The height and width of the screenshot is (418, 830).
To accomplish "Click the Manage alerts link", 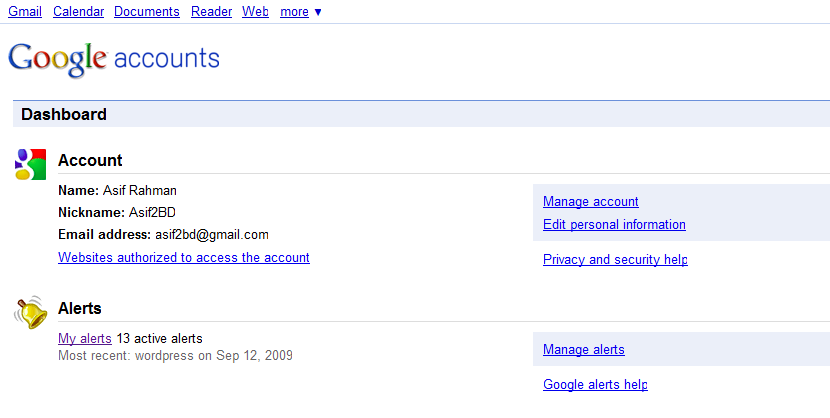I will tap(584, 350).
